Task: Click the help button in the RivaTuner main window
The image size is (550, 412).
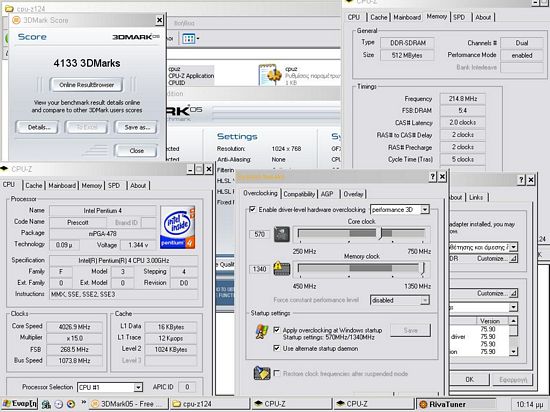Action: pyautogui.click(x=521, y=180)
